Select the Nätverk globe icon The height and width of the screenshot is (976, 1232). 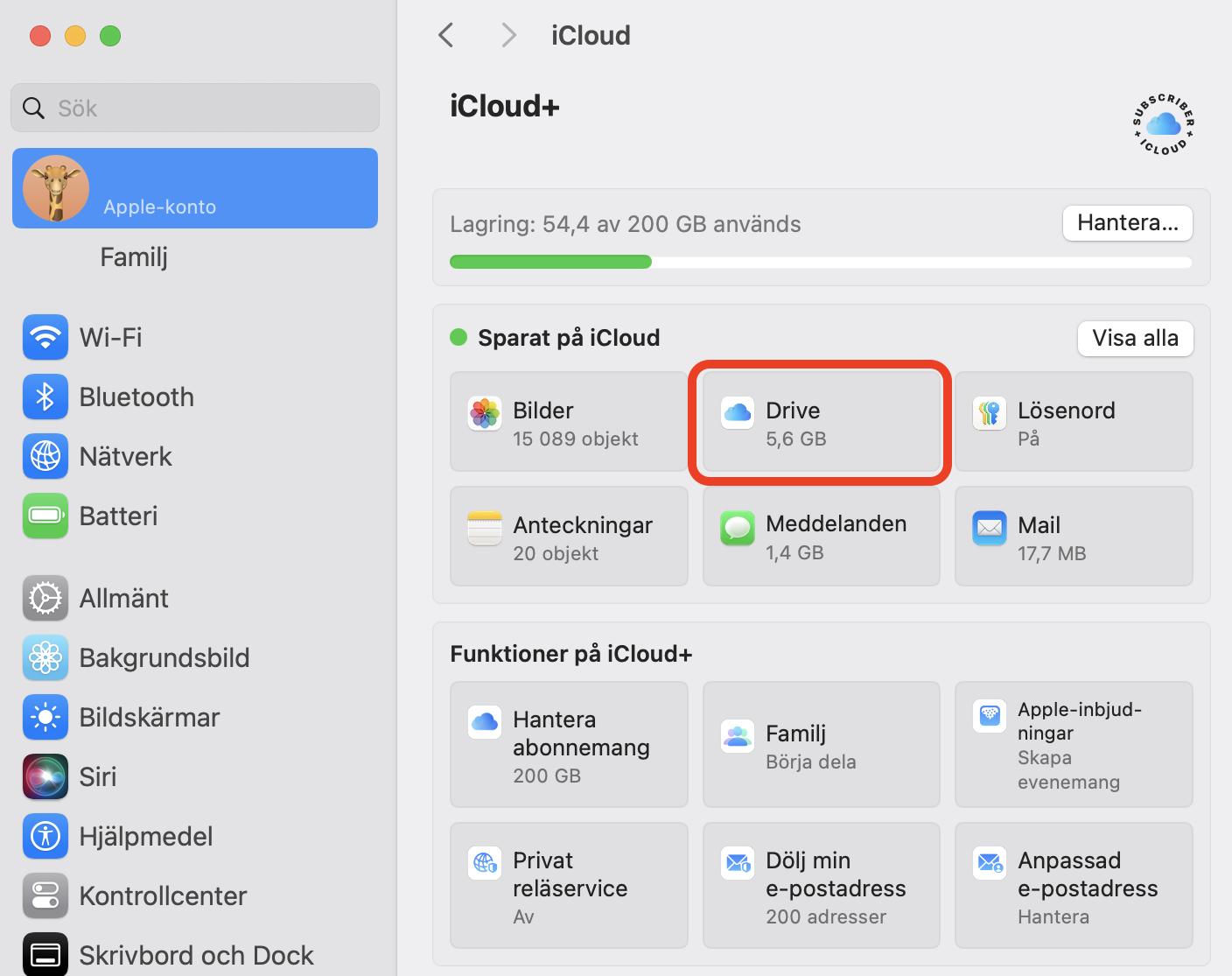pos(45,456)
